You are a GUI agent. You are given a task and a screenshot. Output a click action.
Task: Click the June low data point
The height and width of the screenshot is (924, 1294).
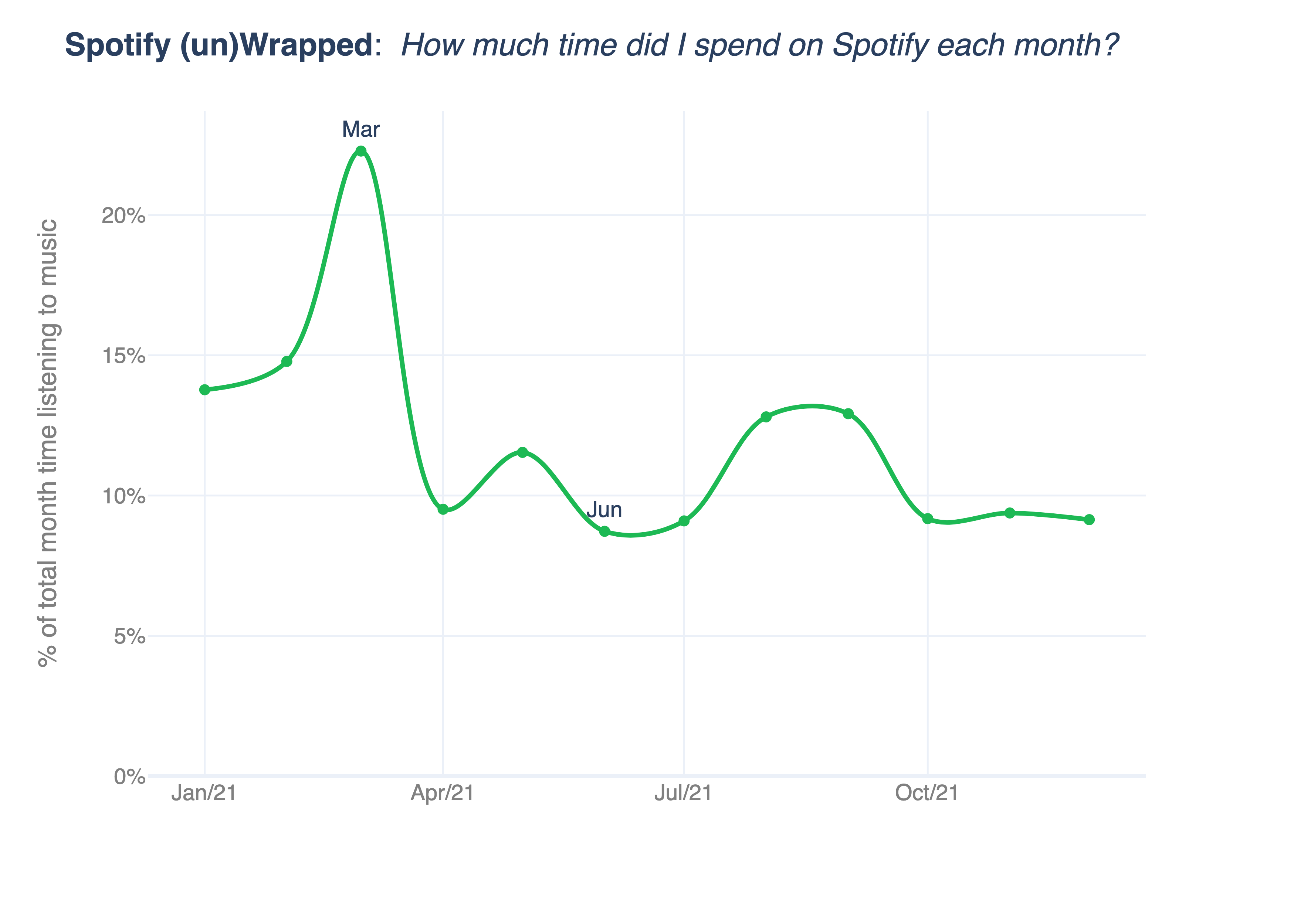[604, 531]
